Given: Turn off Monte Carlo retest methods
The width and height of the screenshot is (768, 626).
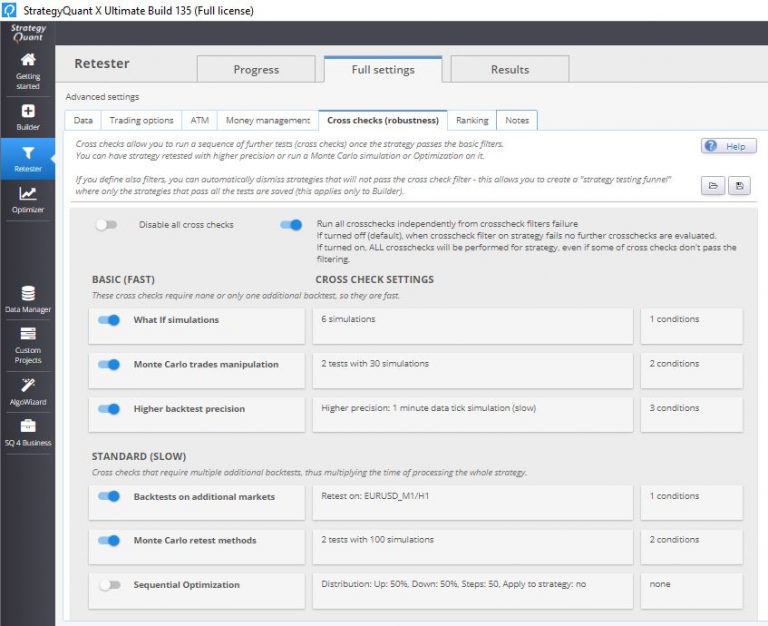Looking at the screenshot, I should click(x=109, y=541).
